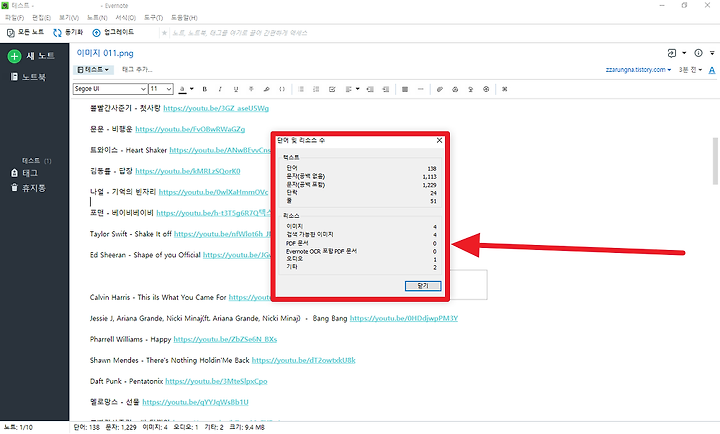The height and width of the screenshot is (434, 720).
Task: Open the Format (O) menu
Action: (125, 18)
